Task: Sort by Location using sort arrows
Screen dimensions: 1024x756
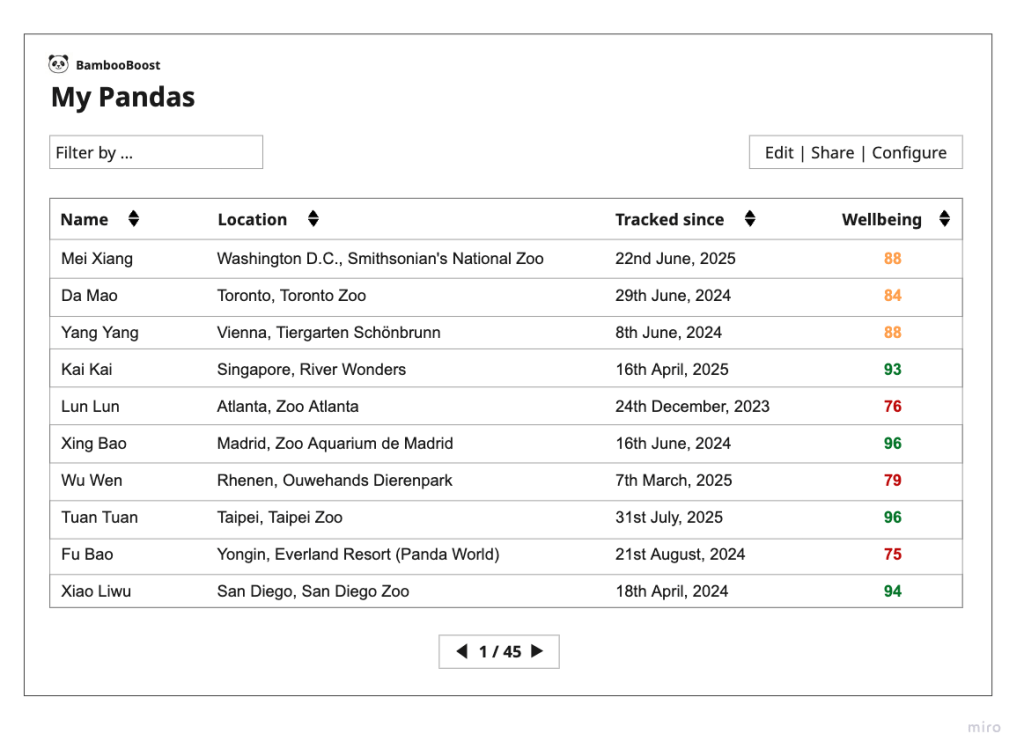Action: (313, 219)
